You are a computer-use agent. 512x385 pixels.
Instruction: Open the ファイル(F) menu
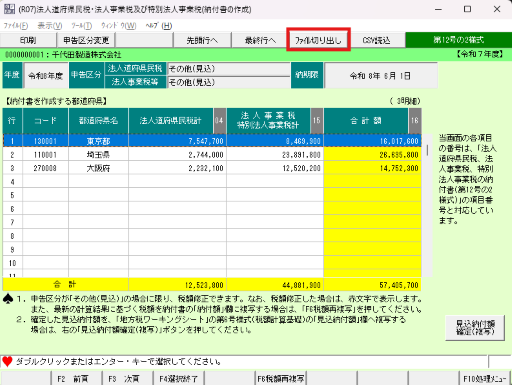click(x=16, y=26)
